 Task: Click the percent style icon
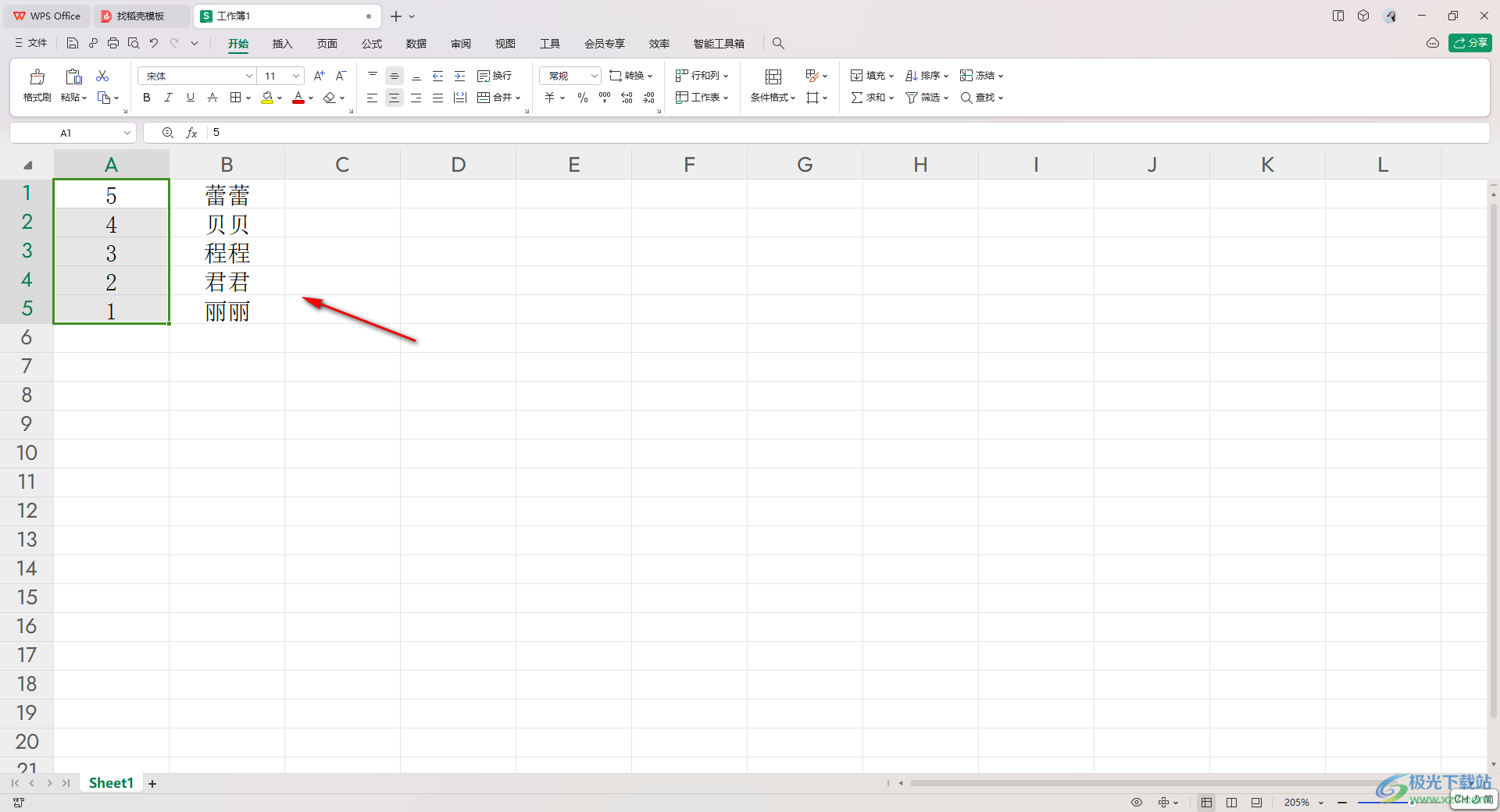click(583, 98)
